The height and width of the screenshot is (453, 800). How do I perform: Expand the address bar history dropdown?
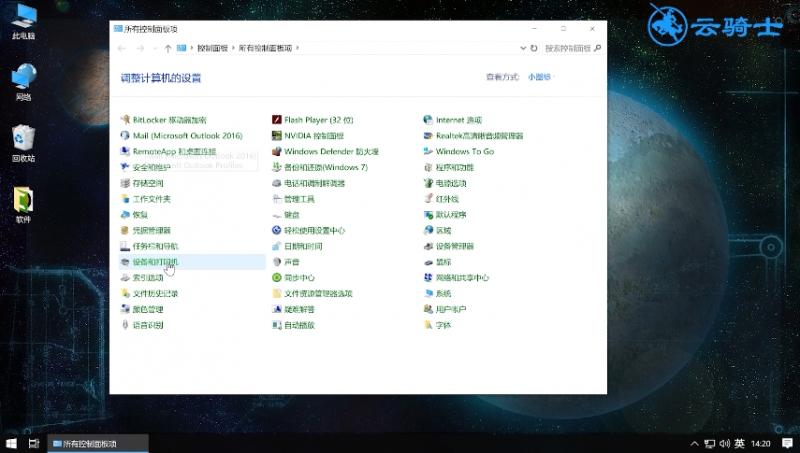[523, 48]
